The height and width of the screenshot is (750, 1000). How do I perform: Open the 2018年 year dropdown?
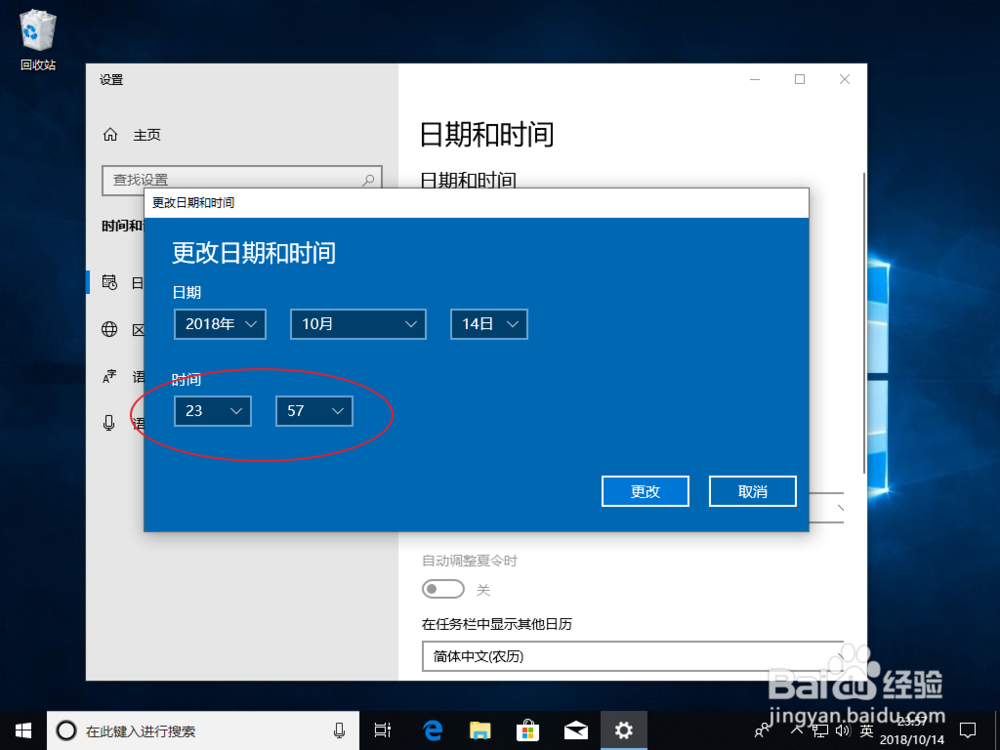click(220, 325)
